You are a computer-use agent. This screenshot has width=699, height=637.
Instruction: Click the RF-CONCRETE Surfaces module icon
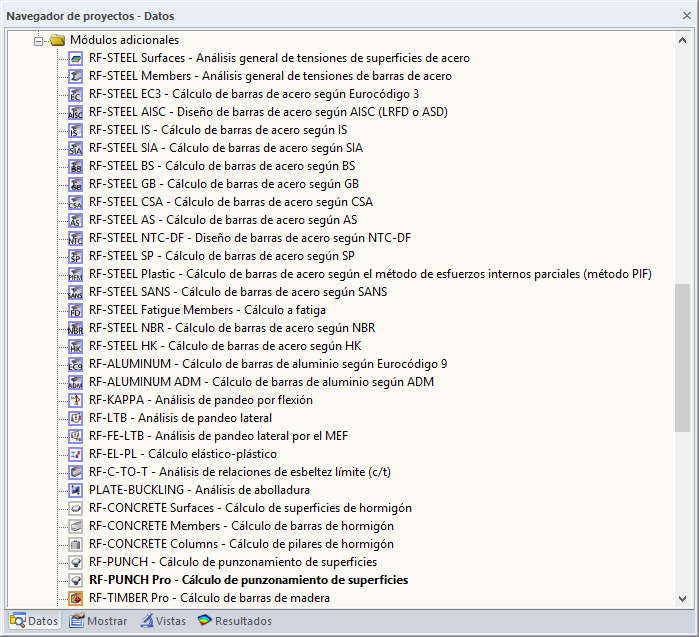(75, 508)
